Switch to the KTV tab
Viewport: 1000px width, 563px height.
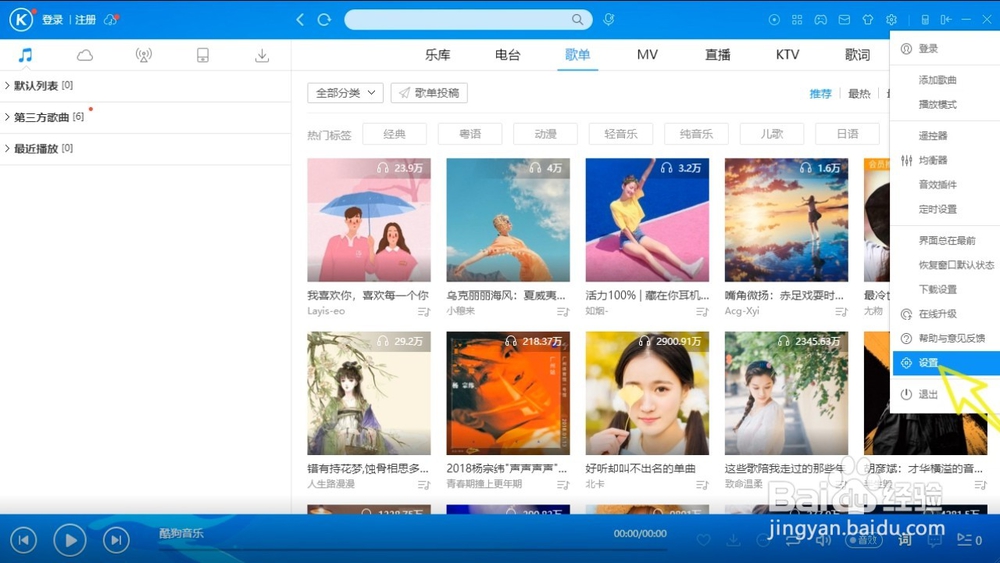[788, 55]
